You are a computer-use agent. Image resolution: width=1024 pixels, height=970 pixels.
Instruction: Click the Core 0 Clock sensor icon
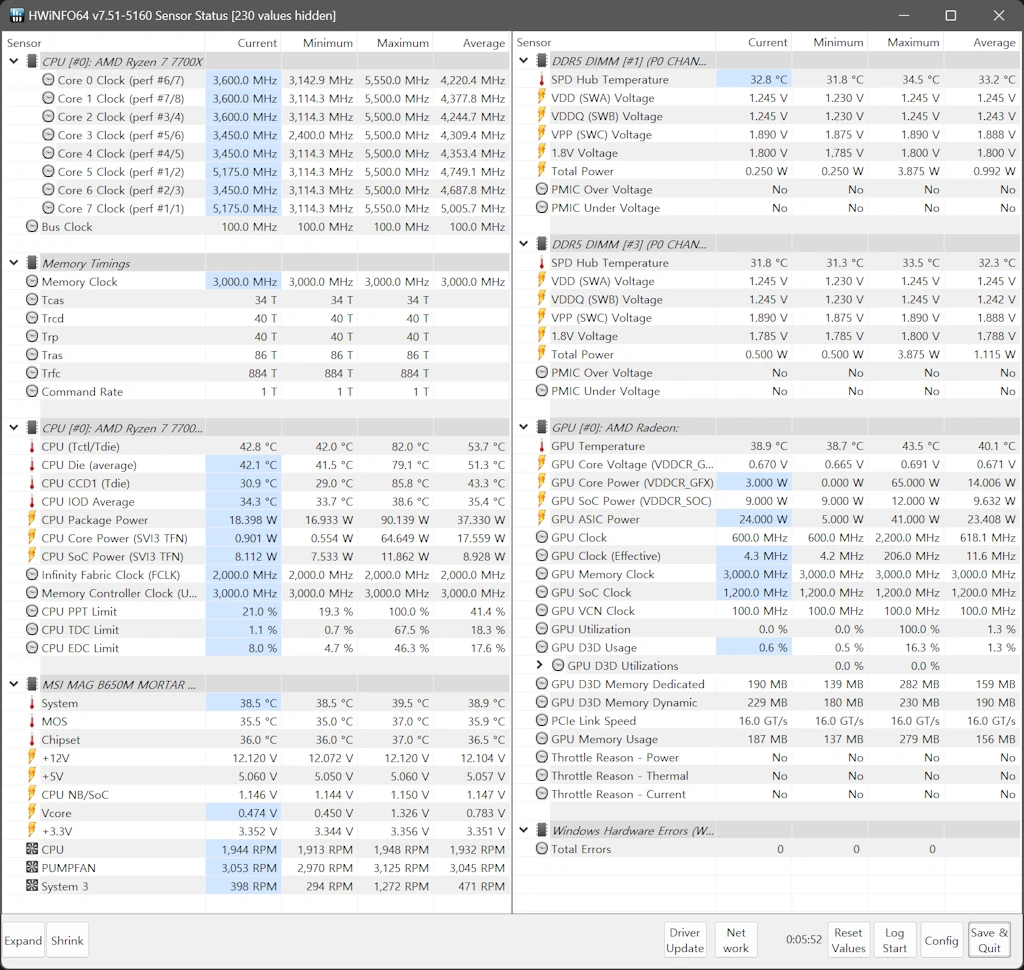click(48, 80)
